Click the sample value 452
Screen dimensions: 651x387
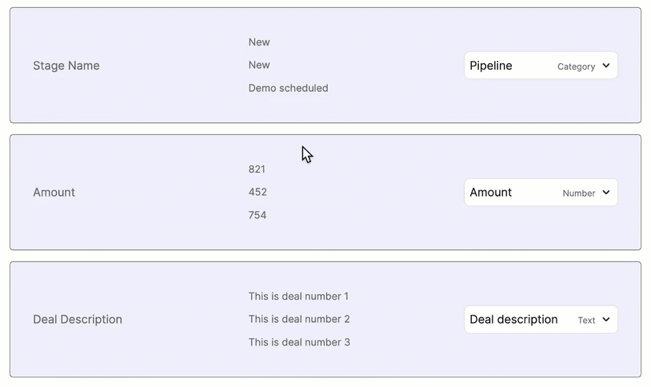pos(257,192)
